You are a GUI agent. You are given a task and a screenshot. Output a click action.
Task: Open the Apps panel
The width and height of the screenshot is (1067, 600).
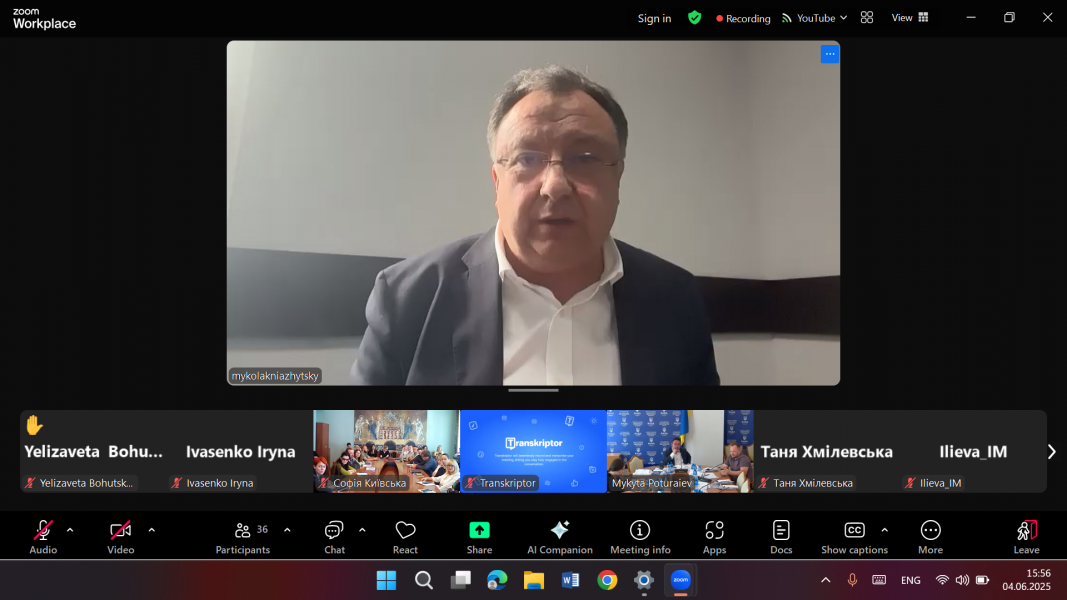tap(714, 536)
